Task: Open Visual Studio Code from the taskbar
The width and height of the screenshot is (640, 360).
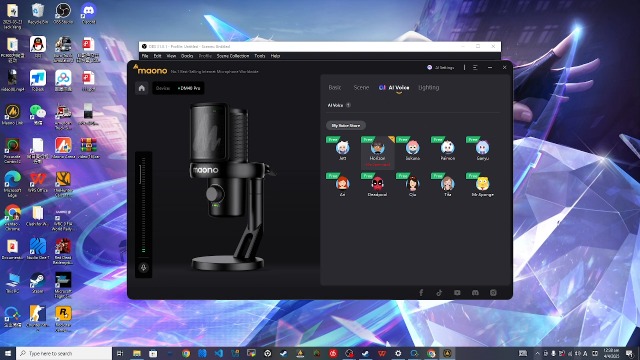Action: point(219,353)
